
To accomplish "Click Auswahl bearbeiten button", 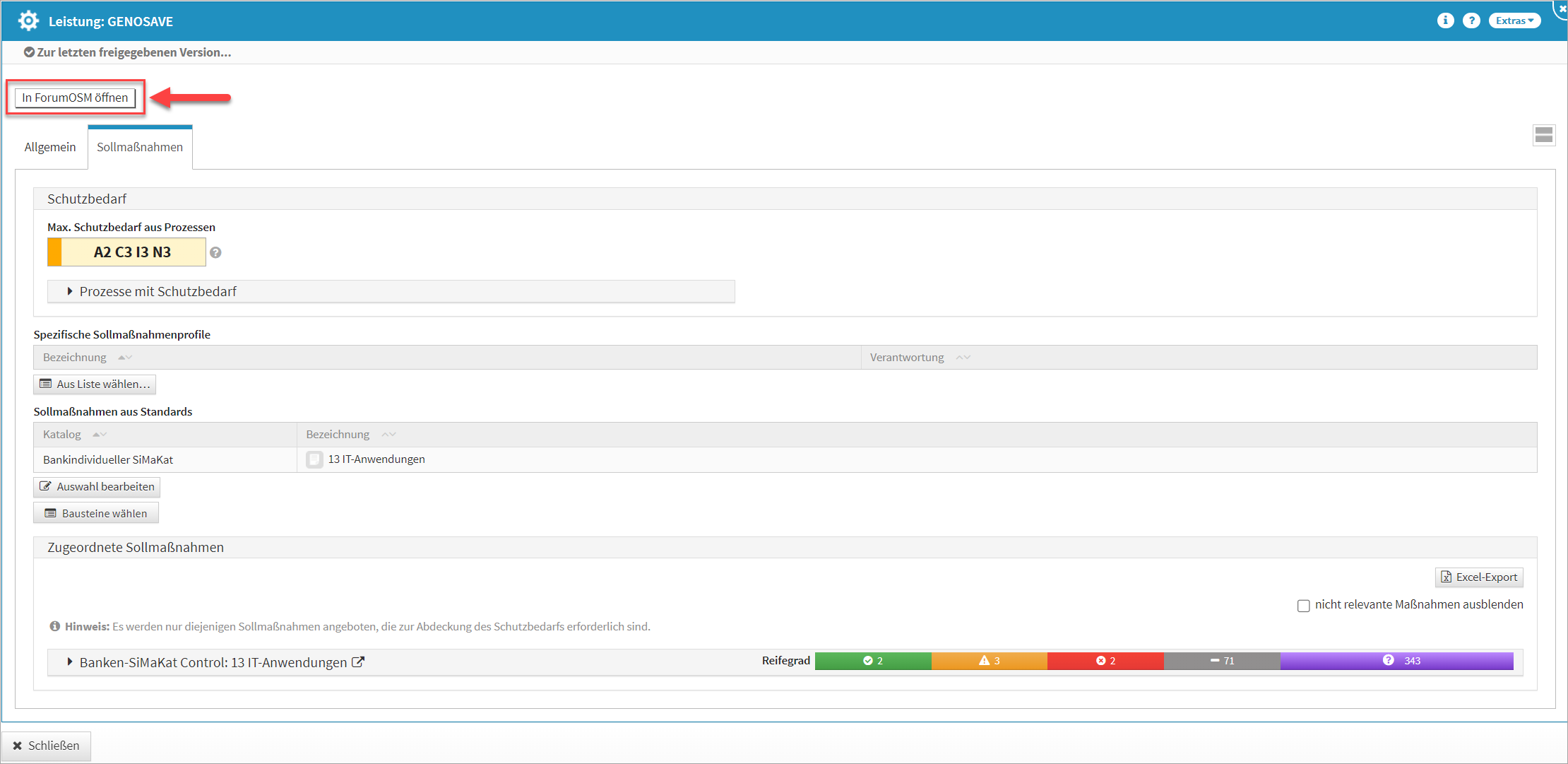I will click(97, 487).
